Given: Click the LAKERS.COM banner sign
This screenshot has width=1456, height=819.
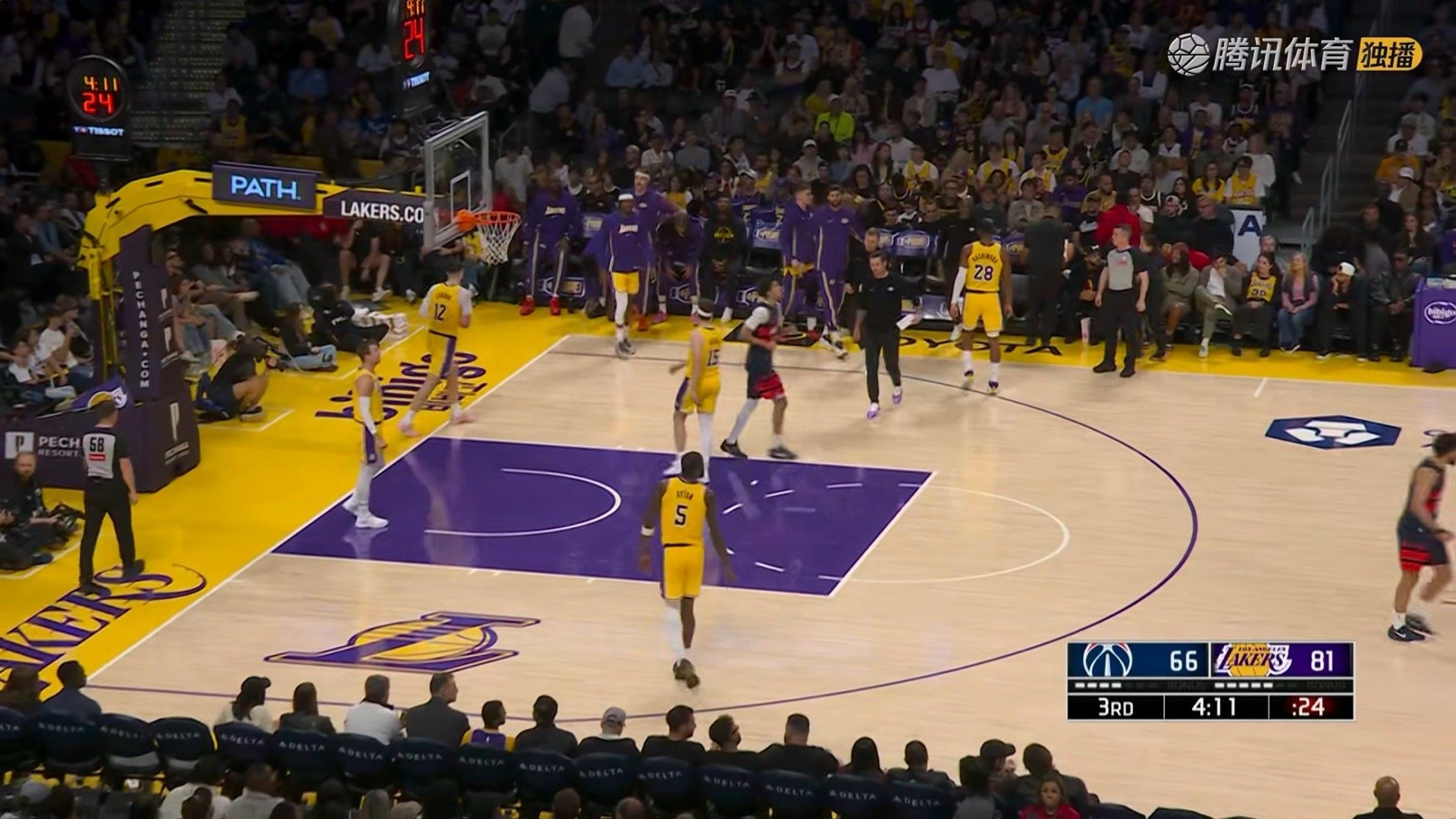Looking at the screenshot, I should tap(378, 209).
